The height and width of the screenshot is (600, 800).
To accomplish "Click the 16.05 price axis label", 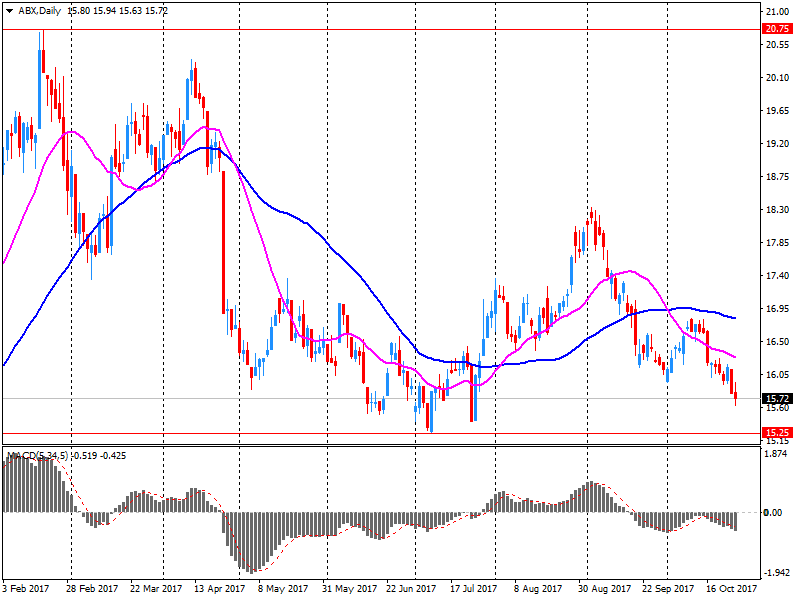I will [x=778, y=374].
